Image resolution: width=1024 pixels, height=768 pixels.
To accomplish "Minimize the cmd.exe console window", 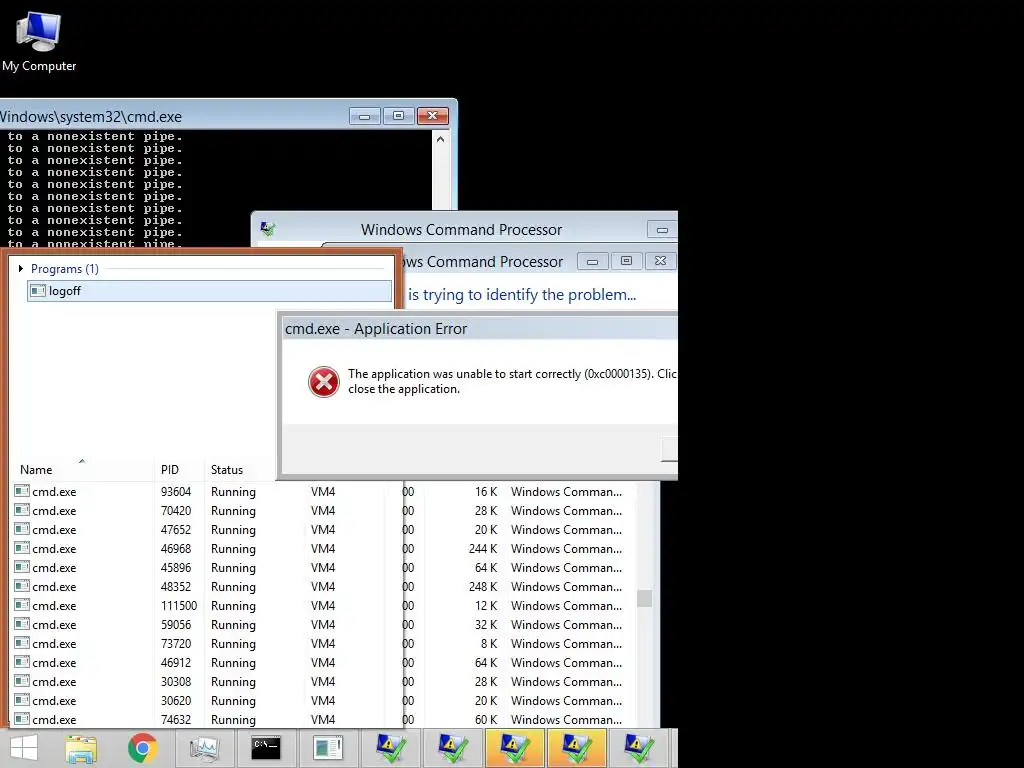I will [364, 116].
